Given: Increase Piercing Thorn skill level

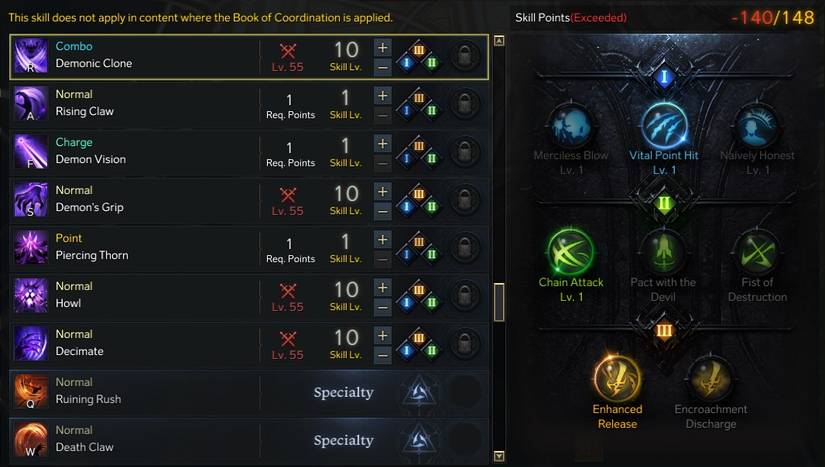Looking at the screenshot, I should [382, 239].
